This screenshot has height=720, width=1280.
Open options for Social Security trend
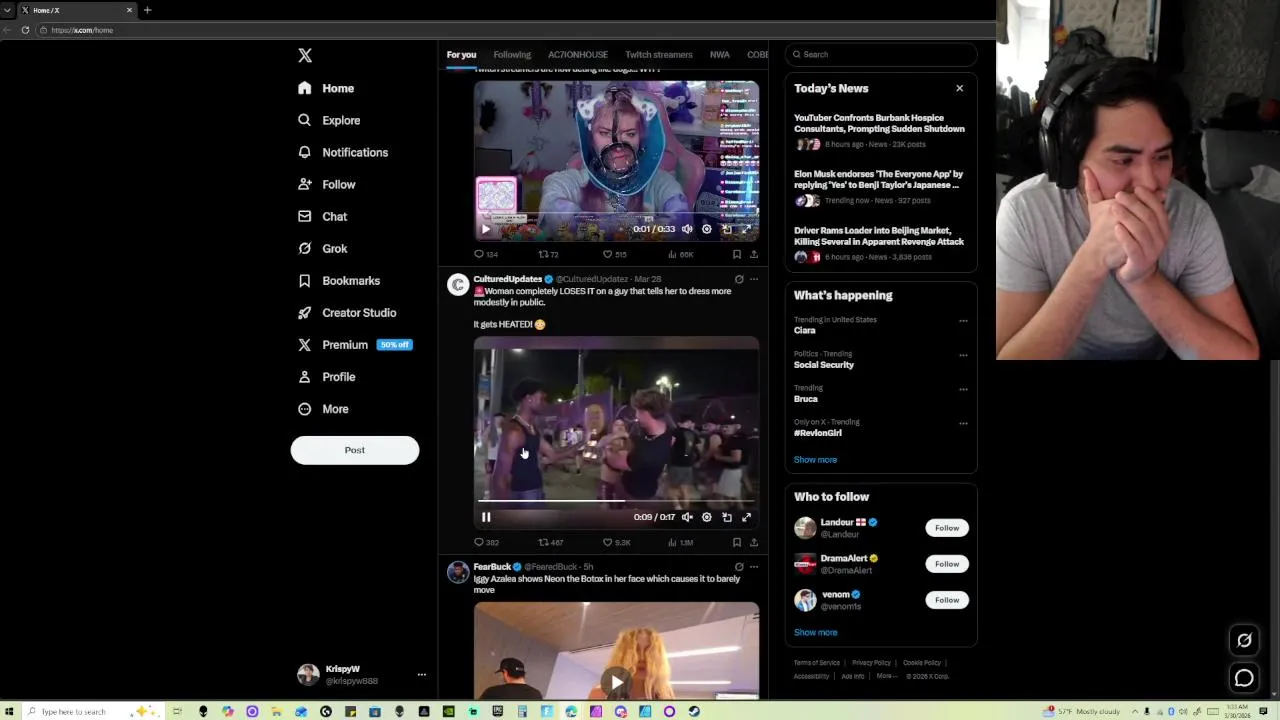(963, 355)
